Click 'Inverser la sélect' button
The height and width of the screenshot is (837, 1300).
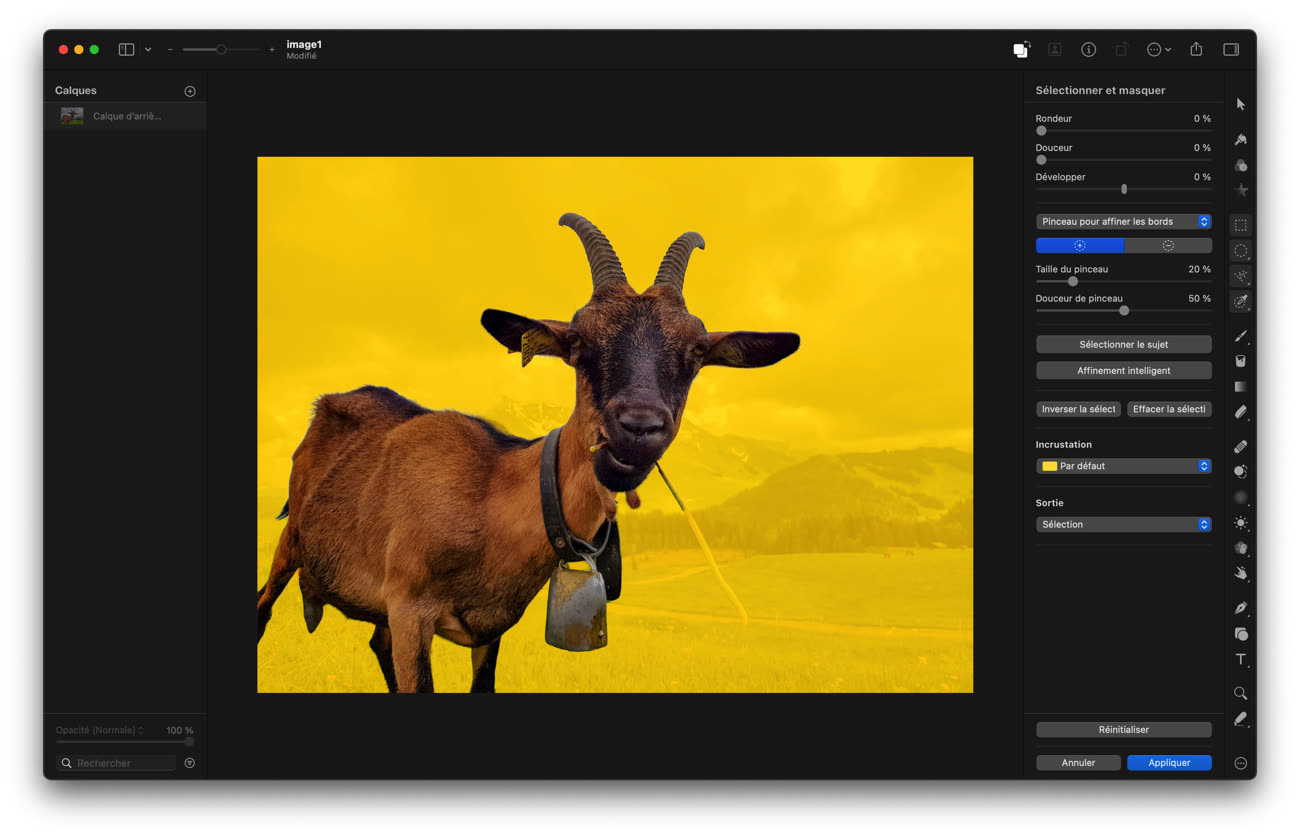pyautogui.click(x=1078, y=409)
